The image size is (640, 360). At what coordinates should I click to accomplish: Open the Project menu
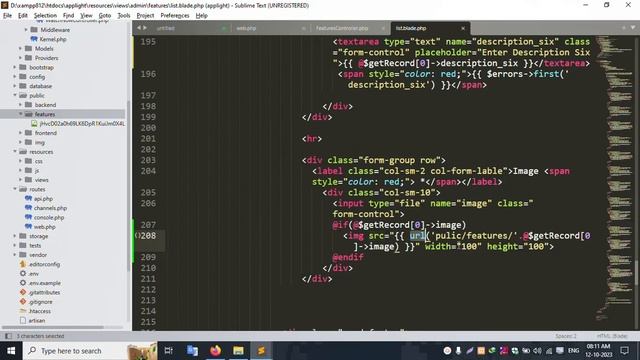[145, 16]
